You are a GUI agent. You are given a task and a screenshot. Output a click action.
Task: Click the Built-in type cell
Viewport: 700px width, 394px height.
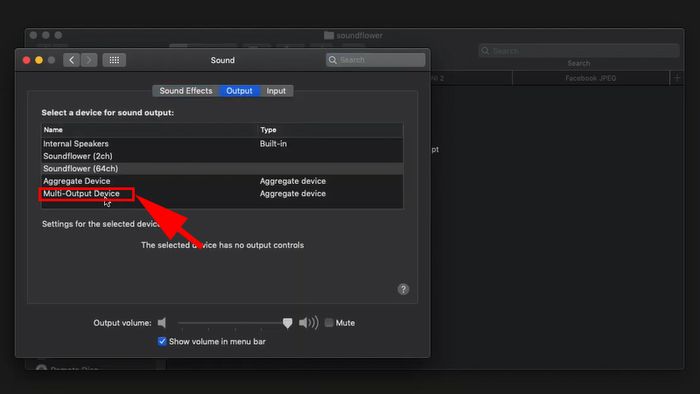click(x=273, y=144)
